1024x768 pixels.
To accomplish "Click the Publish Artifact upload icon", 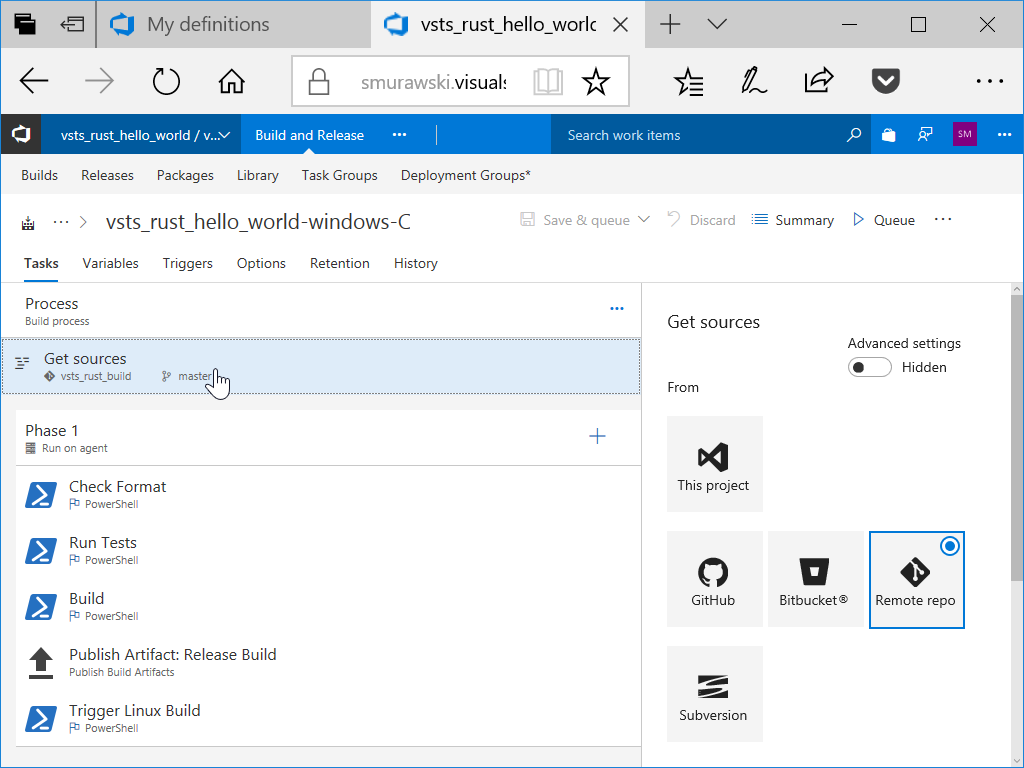I will 40,663.
